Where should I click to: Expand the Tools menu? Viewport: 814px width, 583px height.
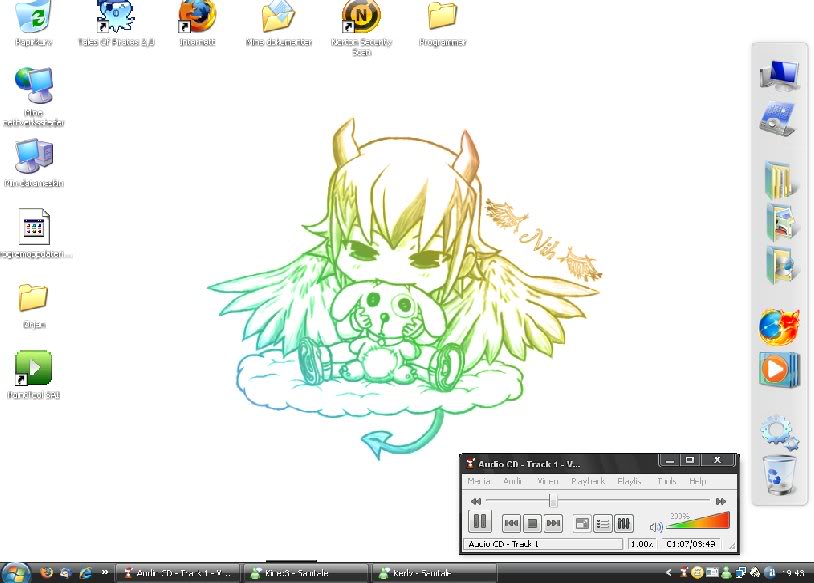click(x=666, y=481)
